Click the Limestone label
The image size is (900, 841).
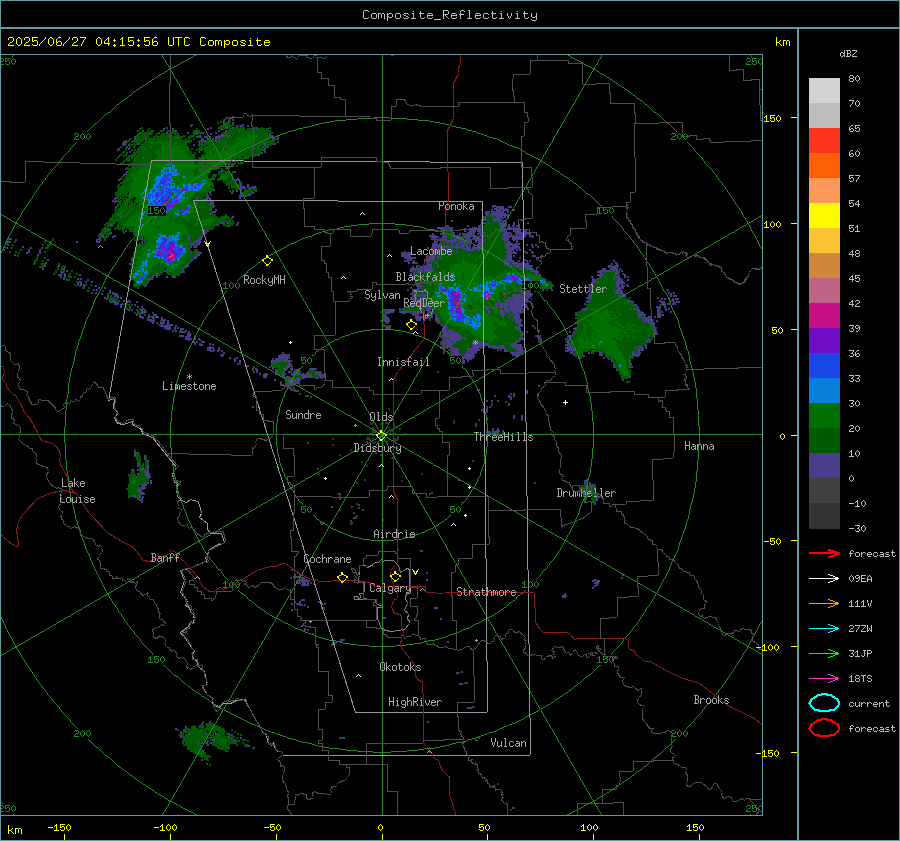[x=189, y=386]
